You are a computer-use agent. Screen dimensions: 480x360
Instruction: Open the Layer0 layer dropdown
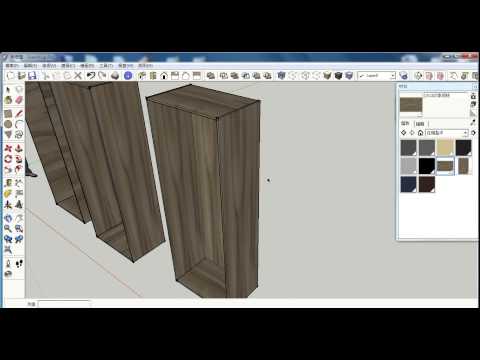[377, 76]
